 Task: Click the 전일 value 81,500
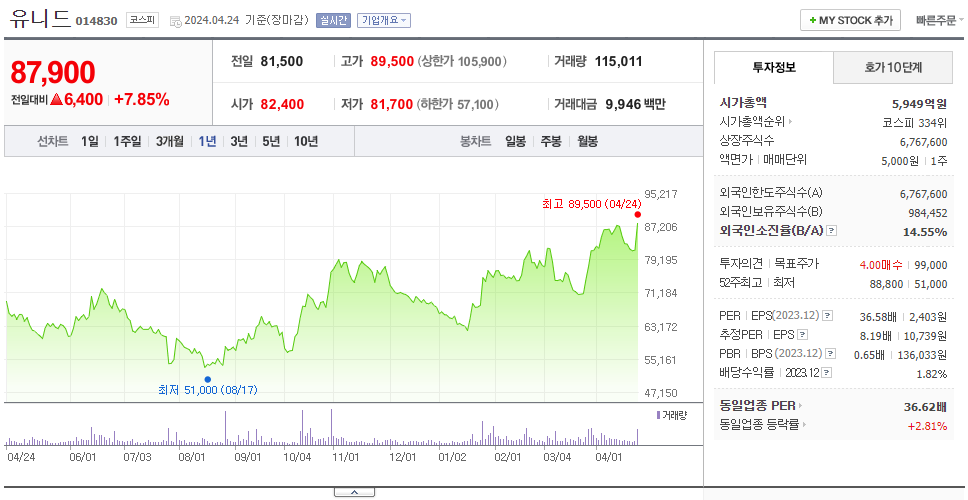282,61
